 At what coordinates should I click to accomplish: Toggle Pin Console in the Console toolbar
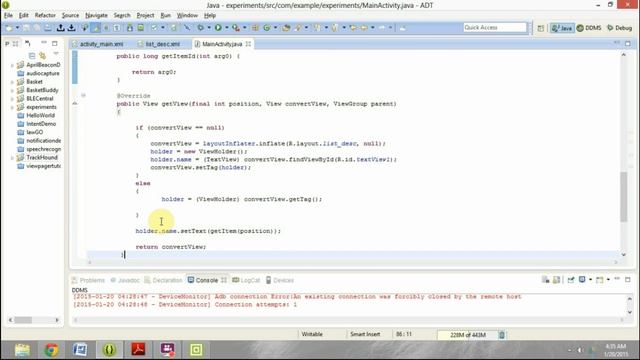571,280
